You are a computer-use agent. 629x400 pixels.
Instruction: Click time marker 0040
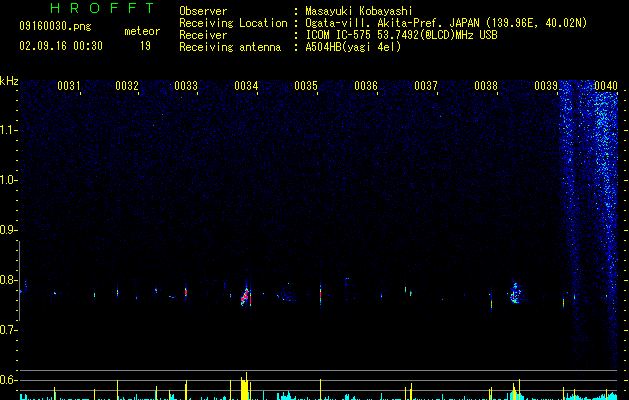click(x=606, y=86)
